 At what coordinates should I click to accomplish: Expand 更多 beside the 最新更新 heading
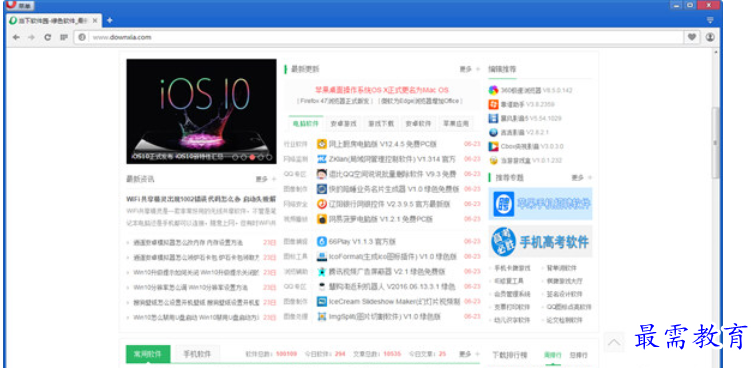(x=470, y=69)
